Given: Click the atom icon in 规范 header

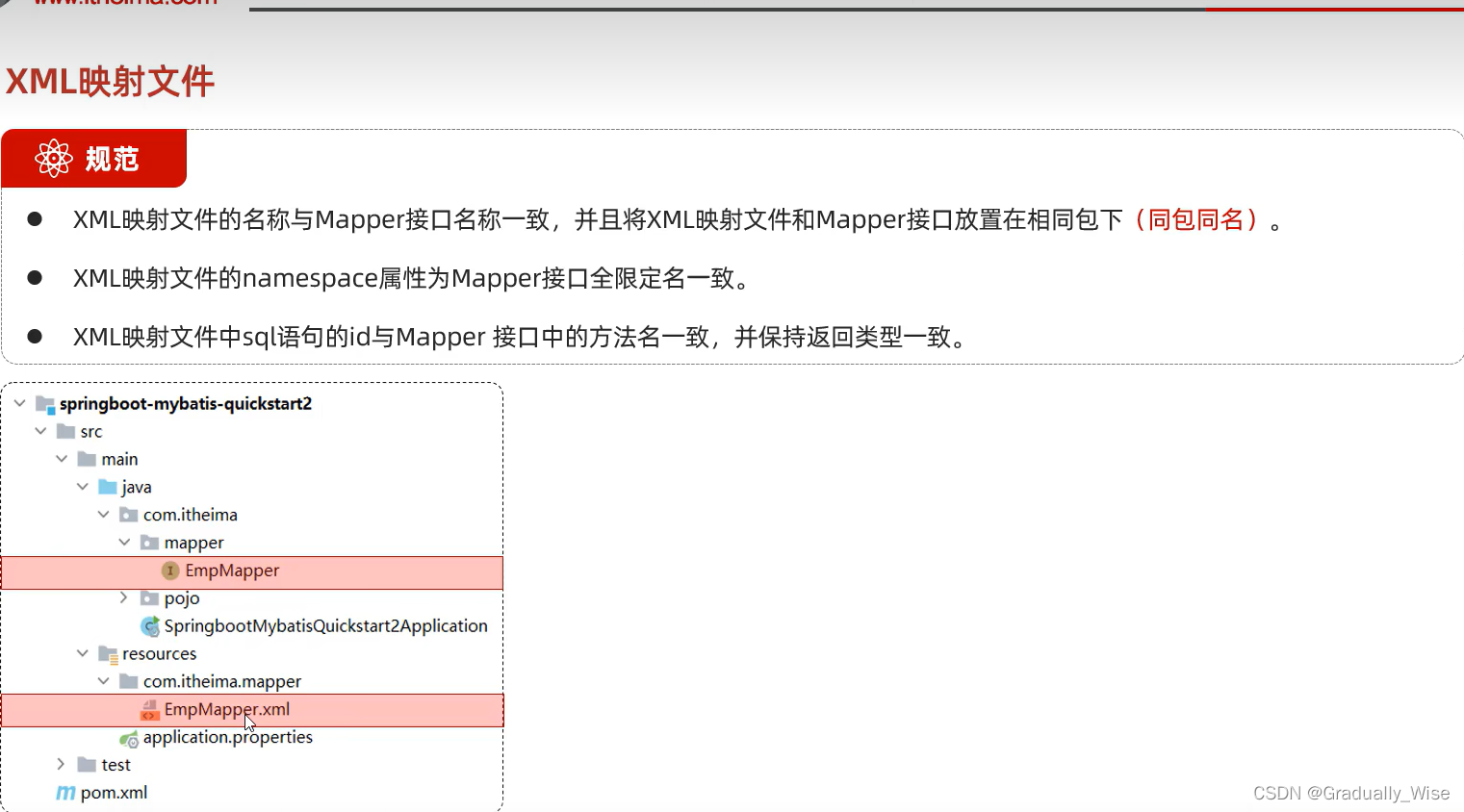Looking at the screenshot, I should point(54,158).
